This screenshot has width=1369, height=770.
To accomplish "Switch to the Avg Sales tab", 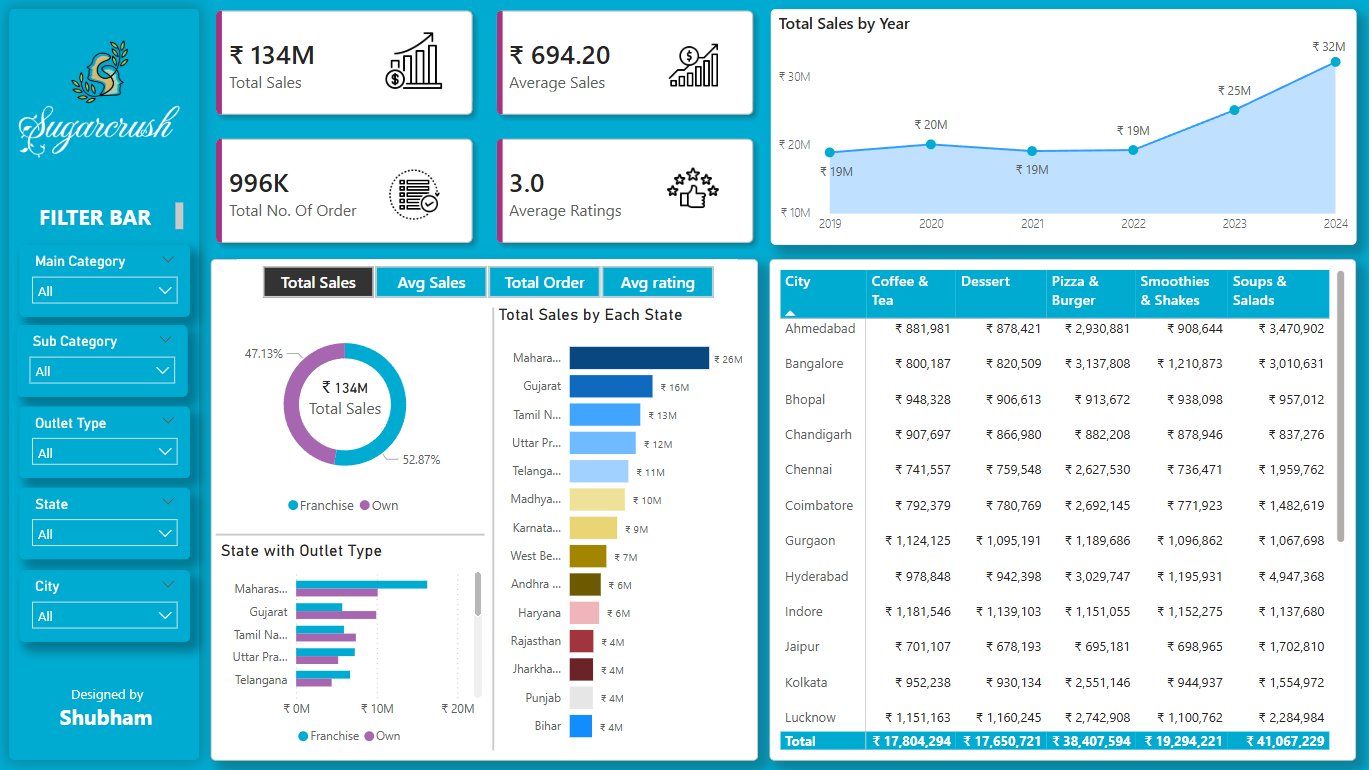I will 431,283.
